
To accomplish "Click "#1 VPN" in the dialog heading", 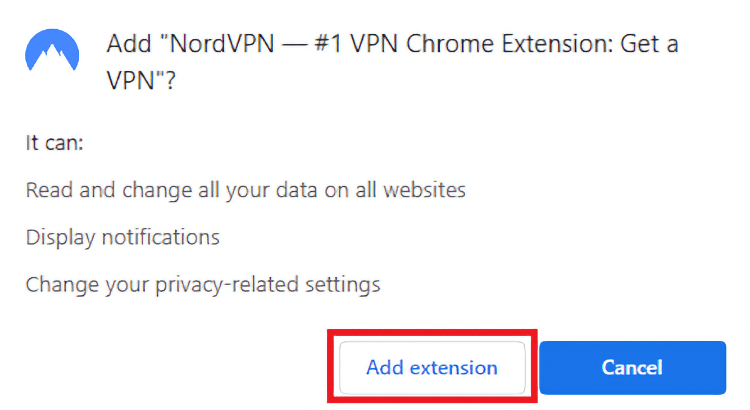I will [x=356, y=44].
